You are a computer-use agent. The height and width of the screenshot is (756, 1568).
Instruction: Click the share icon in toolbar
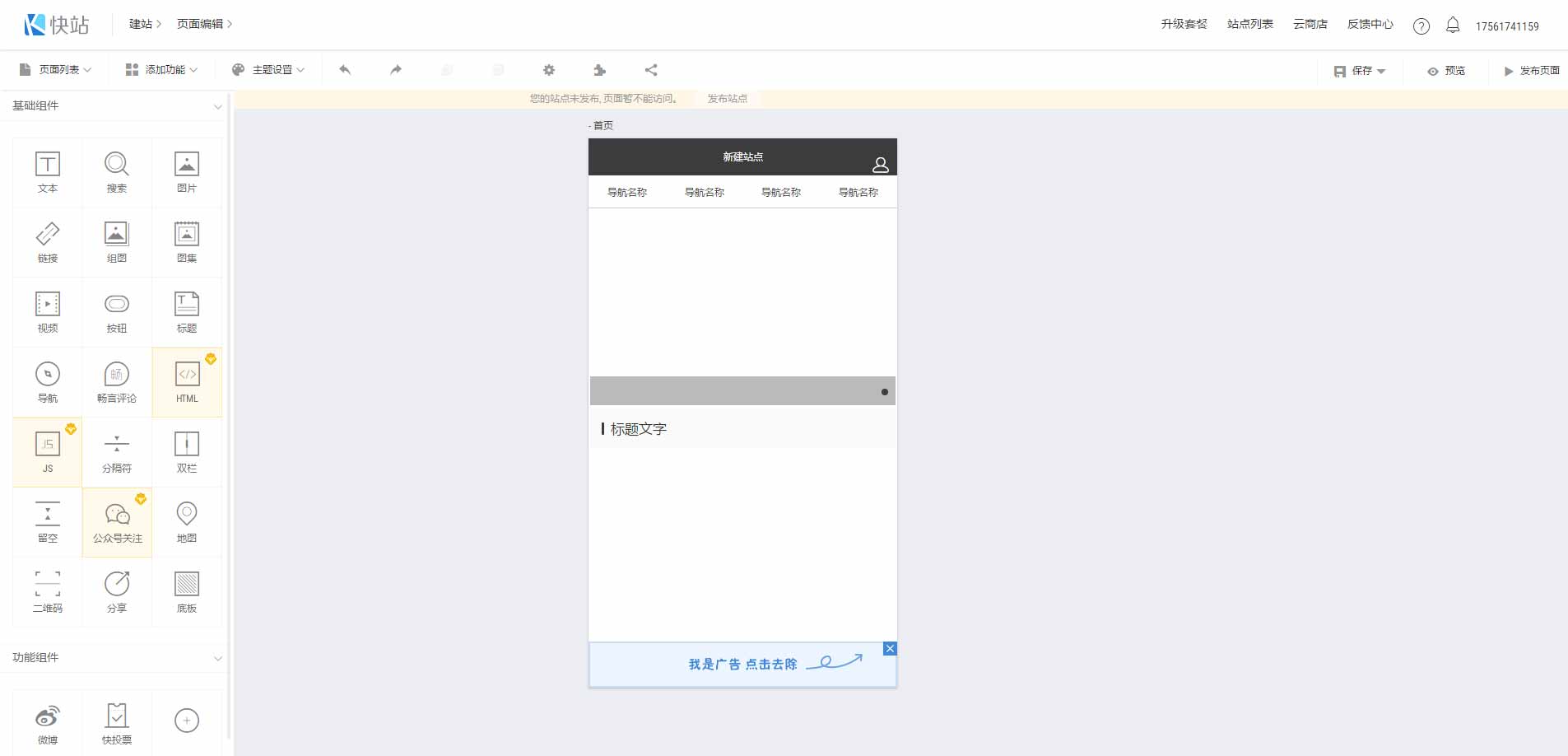pos(650,70)
